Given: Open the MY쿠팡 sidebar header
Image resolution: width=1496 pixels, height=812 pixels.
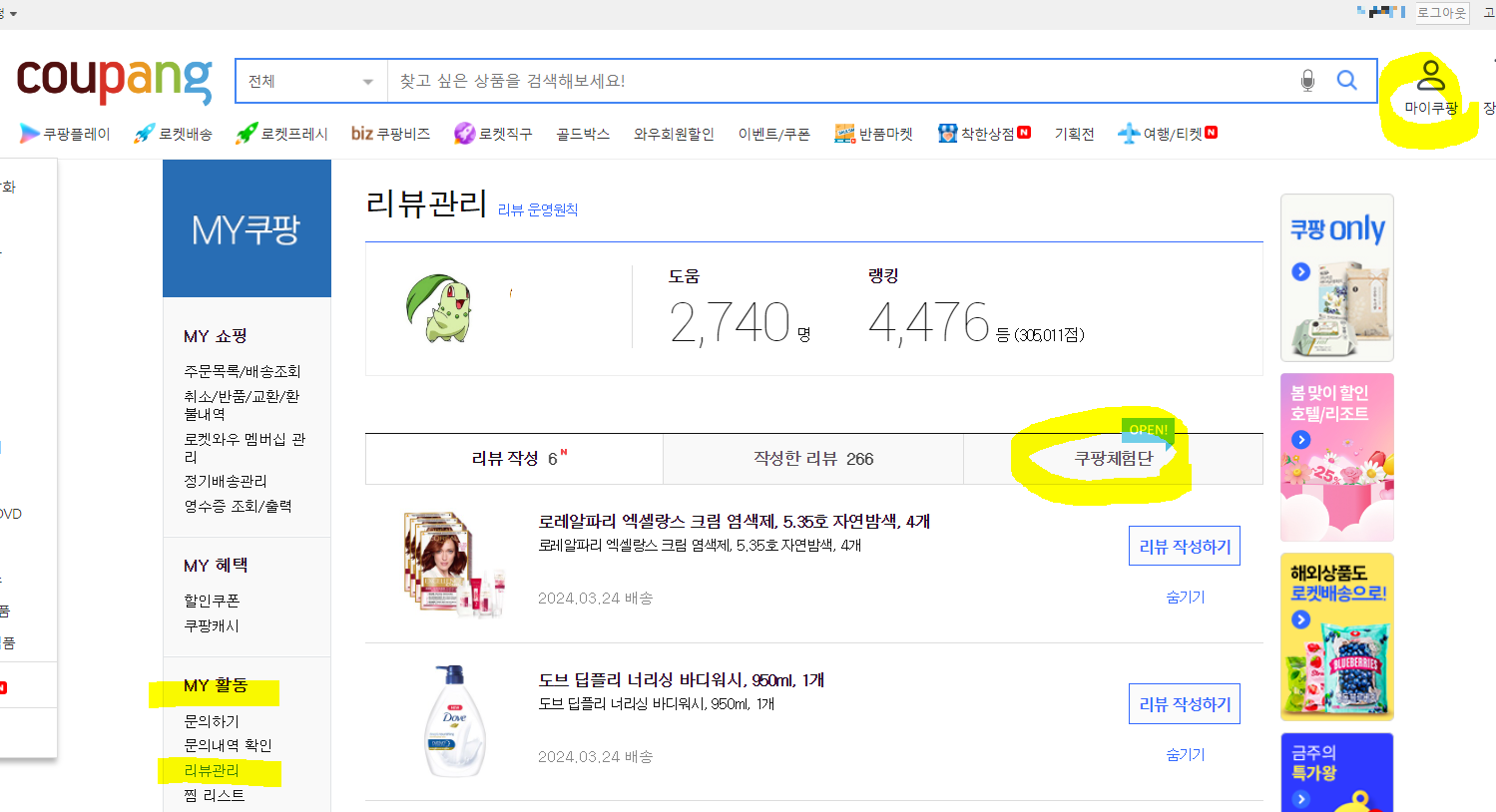Looking at the screenshot, I should coord(247,229).
